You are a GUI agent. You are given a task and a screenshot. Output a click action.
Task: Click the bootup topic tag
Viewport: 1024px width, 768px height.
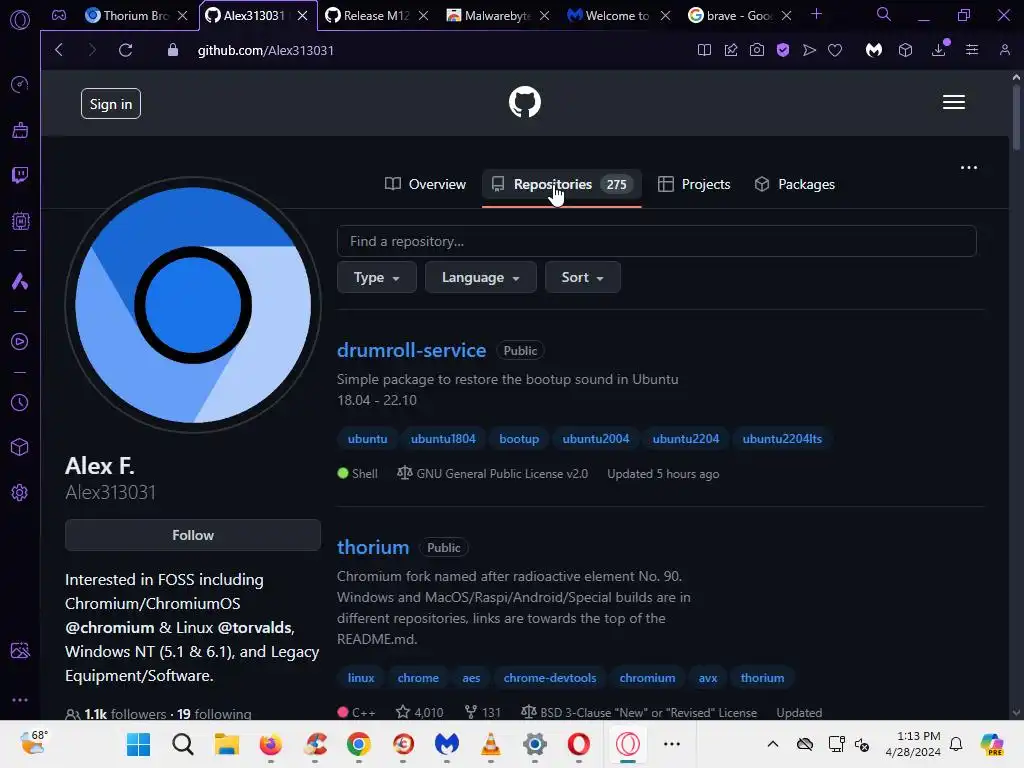point(519,439)
